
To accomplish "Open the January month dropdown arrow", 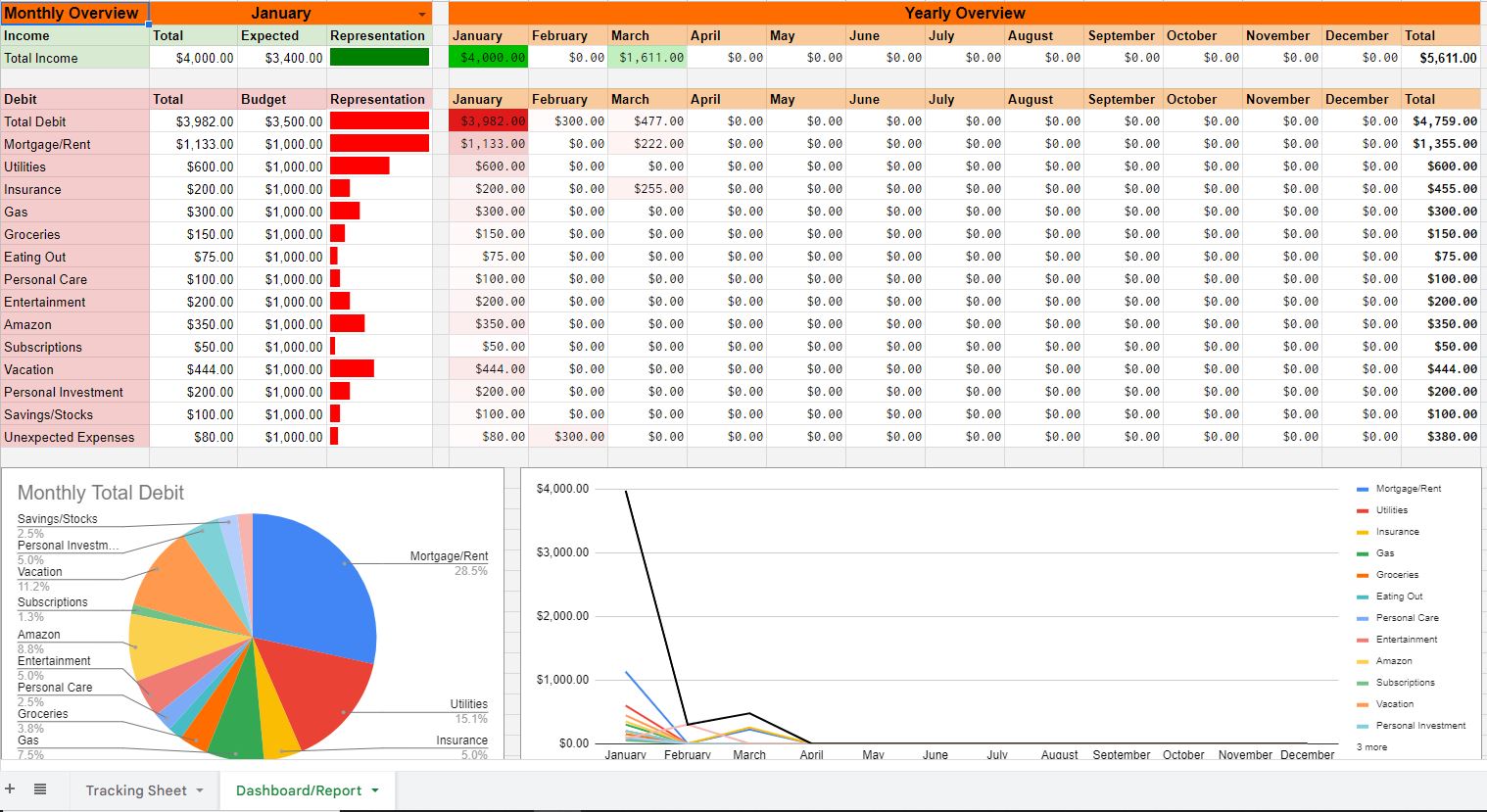I will coord(422,15).
